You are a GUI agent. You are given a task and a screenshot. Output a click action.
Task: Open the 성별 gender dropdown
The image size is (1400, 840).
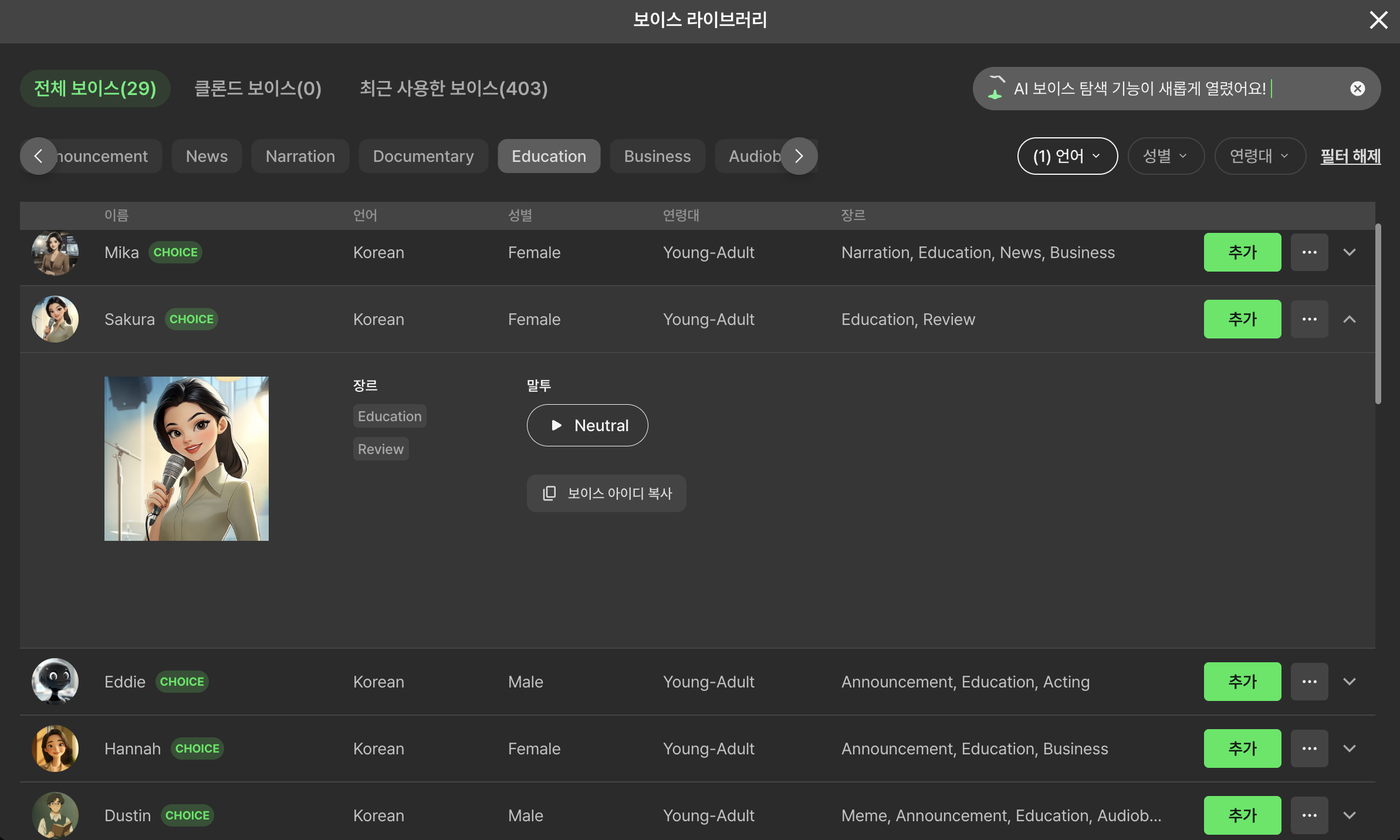(1165, 156)
